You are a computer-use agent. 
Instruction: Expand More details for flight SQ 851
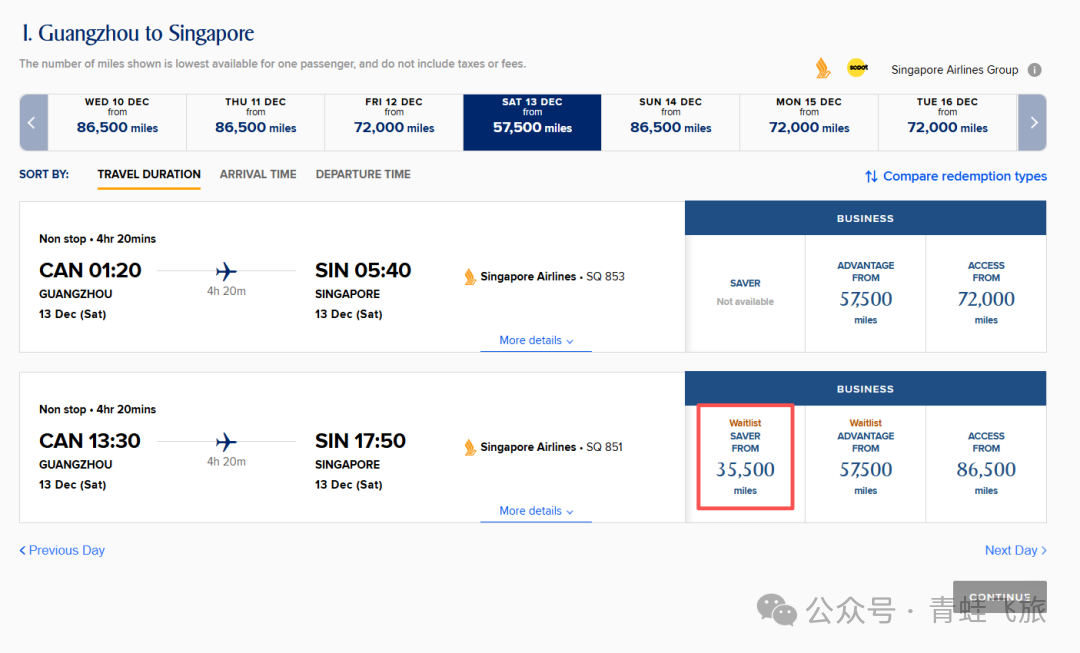coord(536,511)
